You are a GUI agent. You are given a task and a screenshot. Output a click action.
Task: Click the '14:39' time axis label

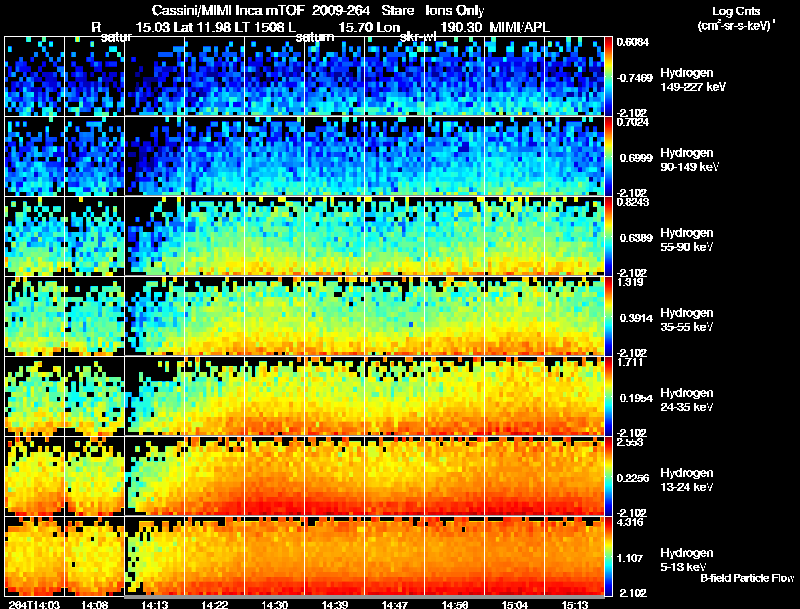click(x=335, y=604)
